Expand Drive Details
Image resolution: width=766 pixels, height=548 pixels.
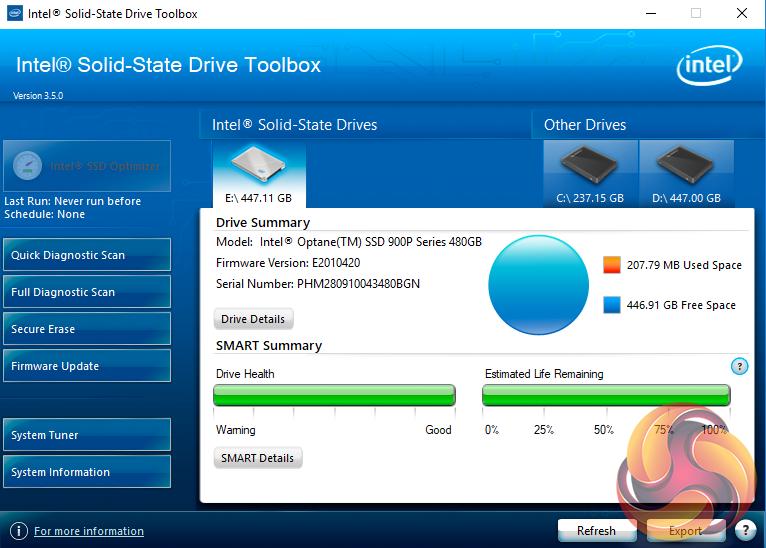(x=254, y=319)
